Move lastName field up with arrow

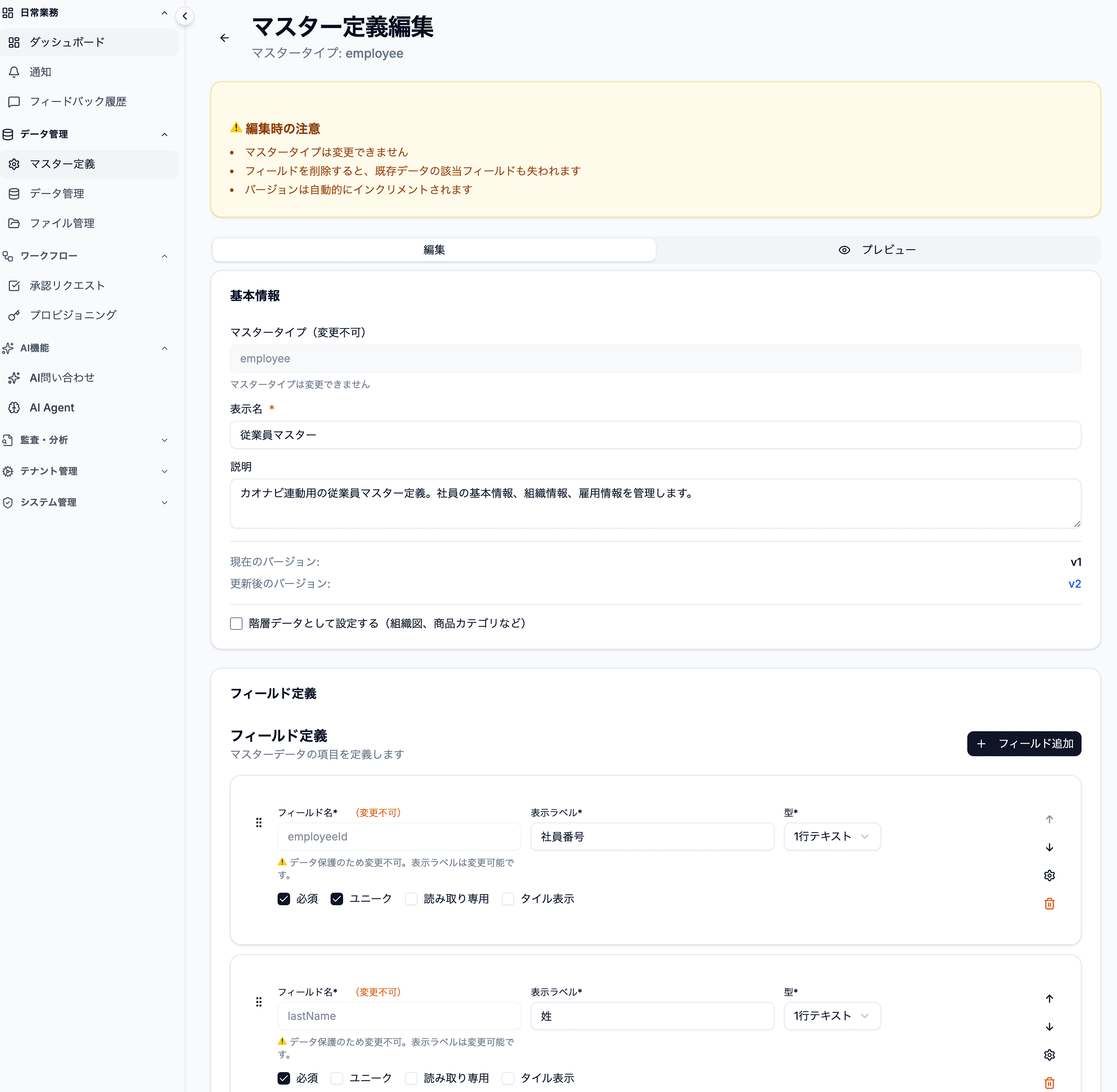(x=1049, y=998)
